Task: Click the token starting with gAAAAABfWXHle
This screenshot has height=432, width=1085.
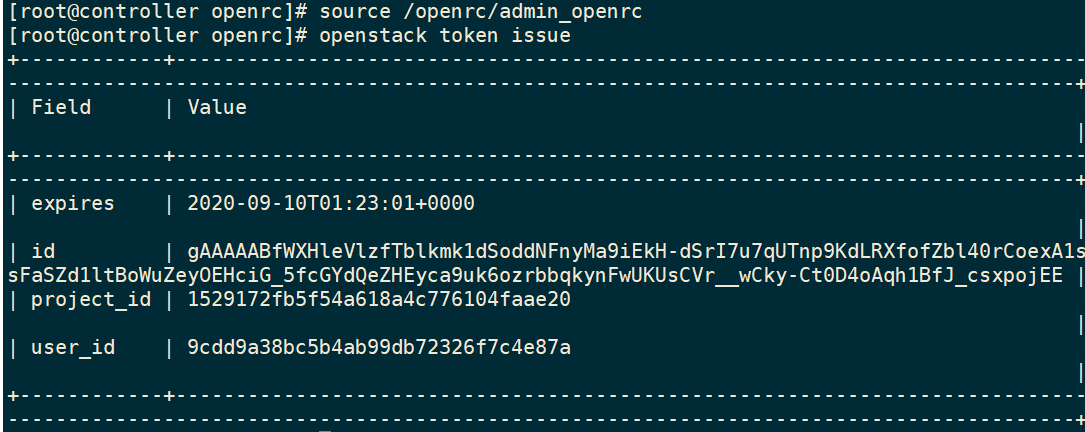Action: tap(636, 251)
